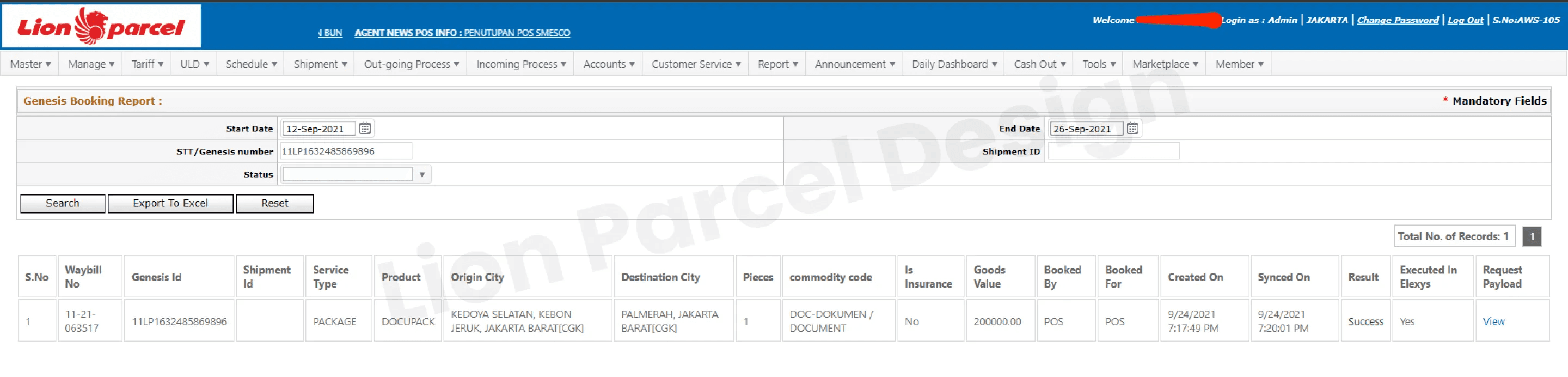Viewport: 1568px width, 377px height.
Task: Expand the Out-going Process menu
Action: [411, 64]
